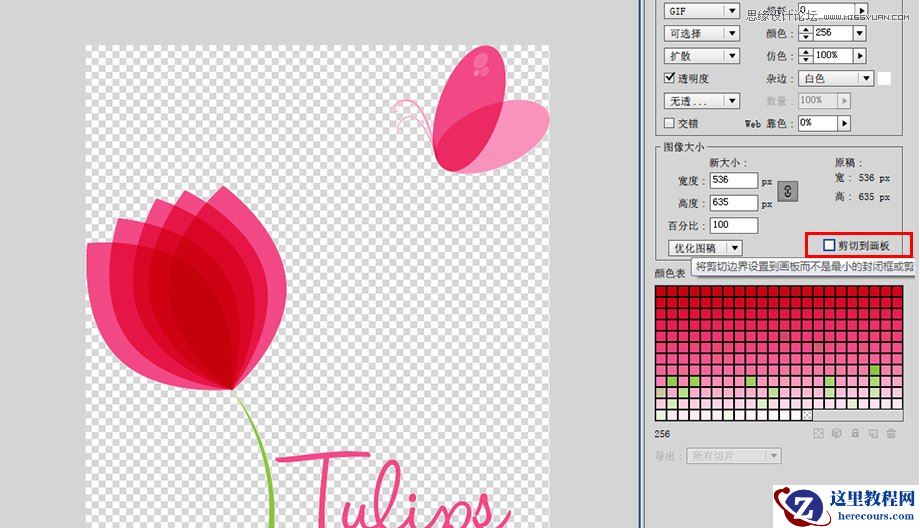Open the 扩散 dither method dropdown
920x528 pixels.
pyautogui.click(x=701, y=56)
